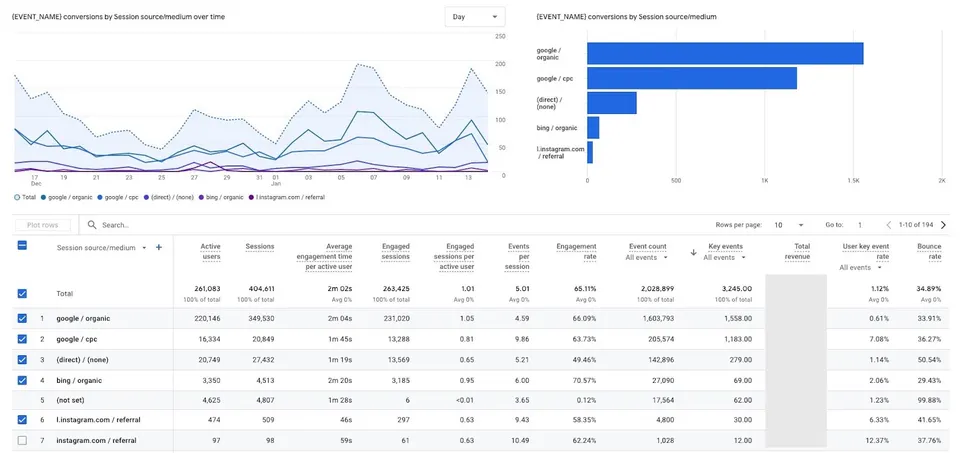
Task: Click the search magnifier icon
Action: 92,225
